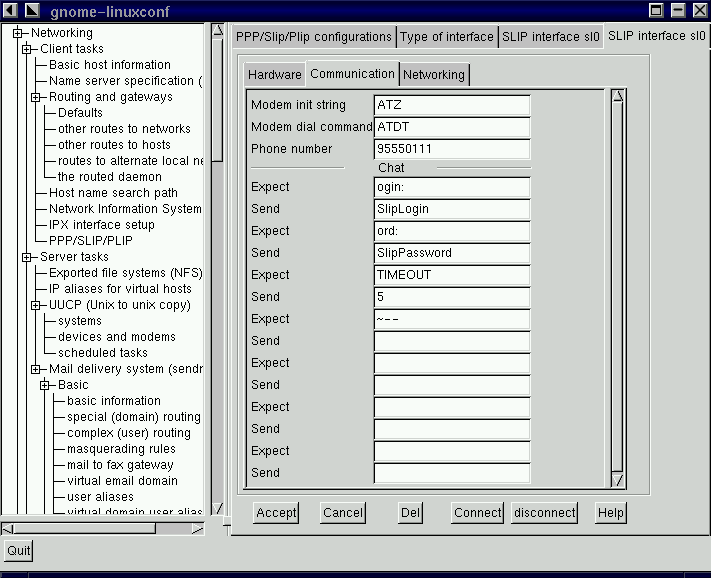Screen dimensions: 711x578
Task: Collapse the Networking tree node
Action: (18, 33)
